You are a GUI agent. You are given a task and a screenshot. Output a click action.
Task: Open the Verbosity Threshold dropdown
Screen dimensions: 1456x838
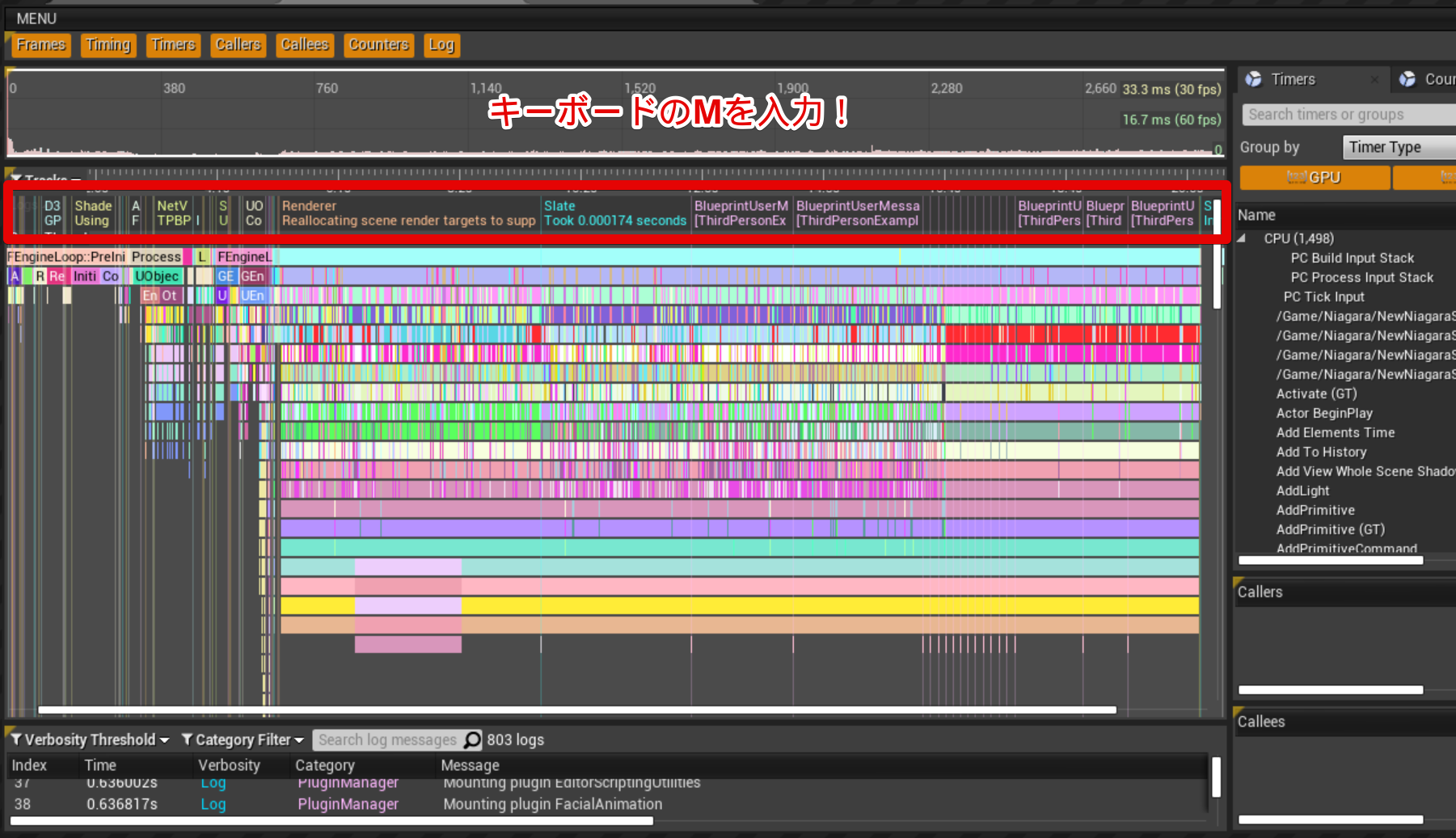(x=91, y=740)
